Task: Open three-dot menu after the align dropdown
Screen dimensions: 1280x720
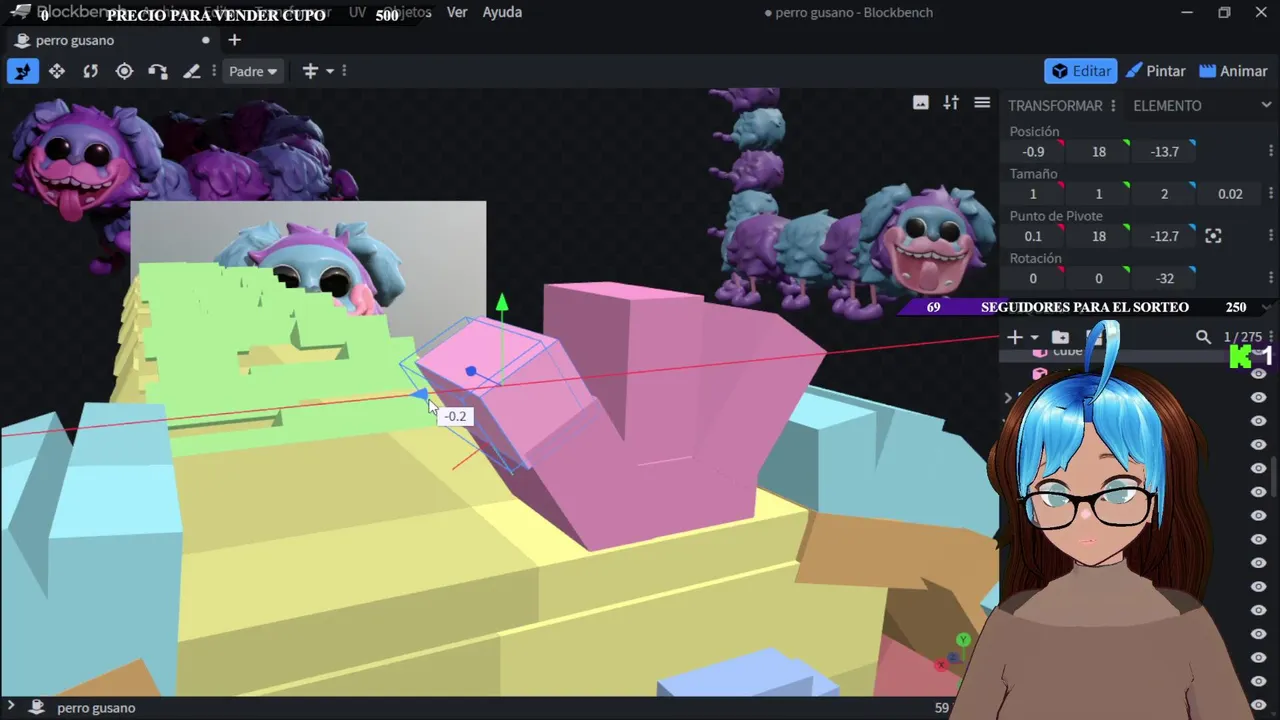Action: [344, 71]
